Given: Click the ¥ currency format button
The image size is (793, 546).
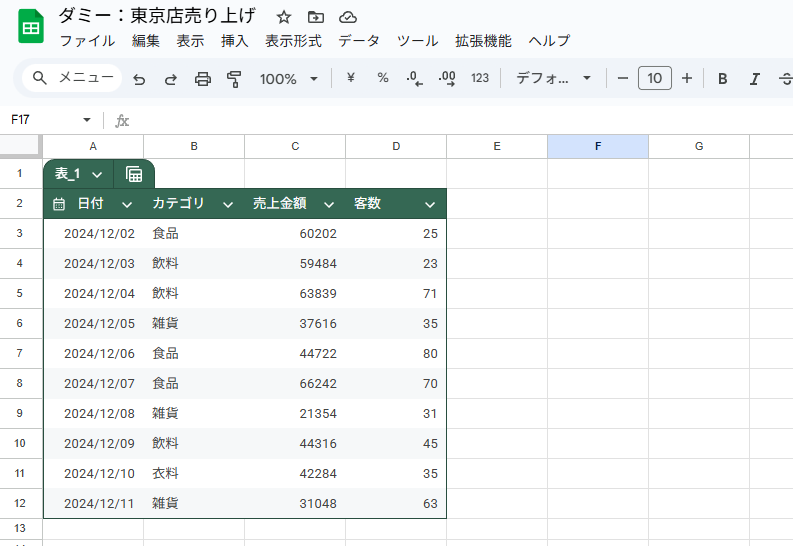Looking at the screenshot, I should pyautogui.click(x=351, y=79).
